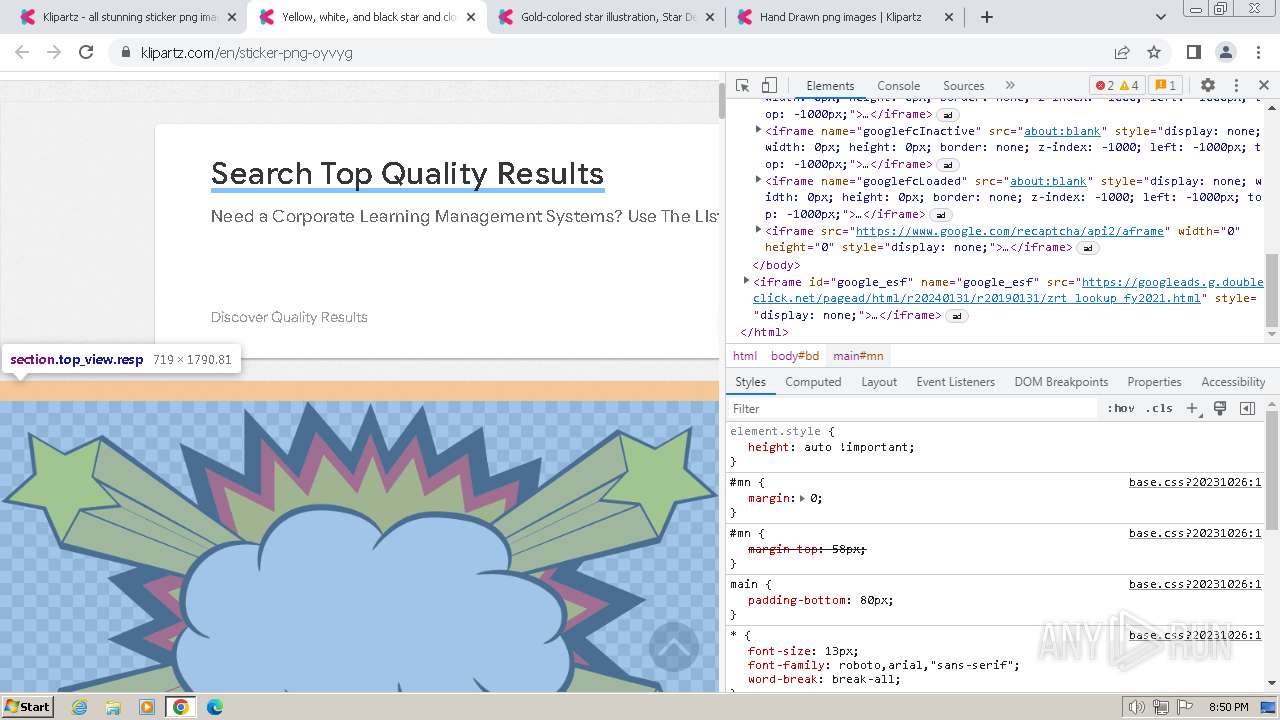
Task: Click the issues counter badge
Action: point(1164,86)
